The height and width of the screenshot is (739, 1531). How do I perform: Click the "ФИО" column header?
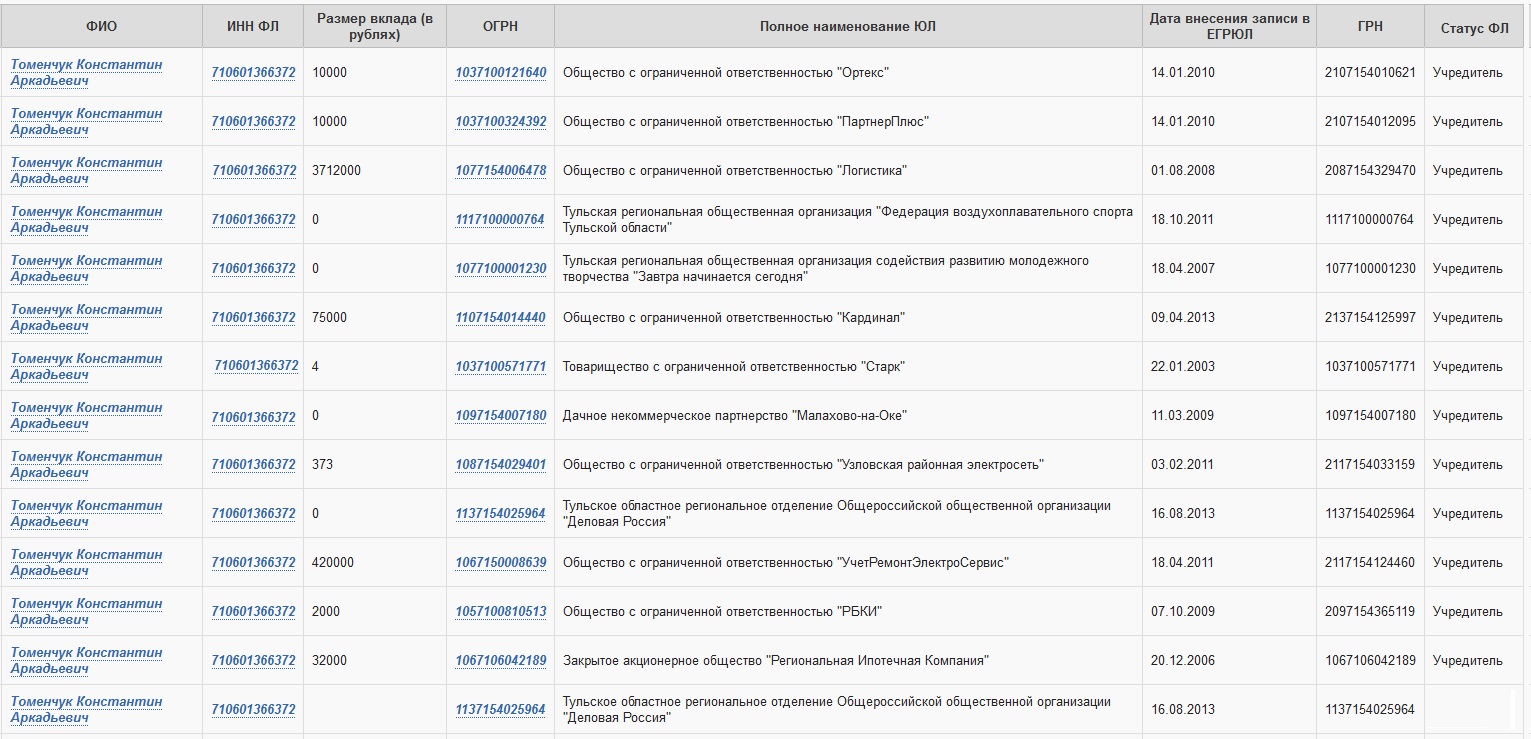101,27
